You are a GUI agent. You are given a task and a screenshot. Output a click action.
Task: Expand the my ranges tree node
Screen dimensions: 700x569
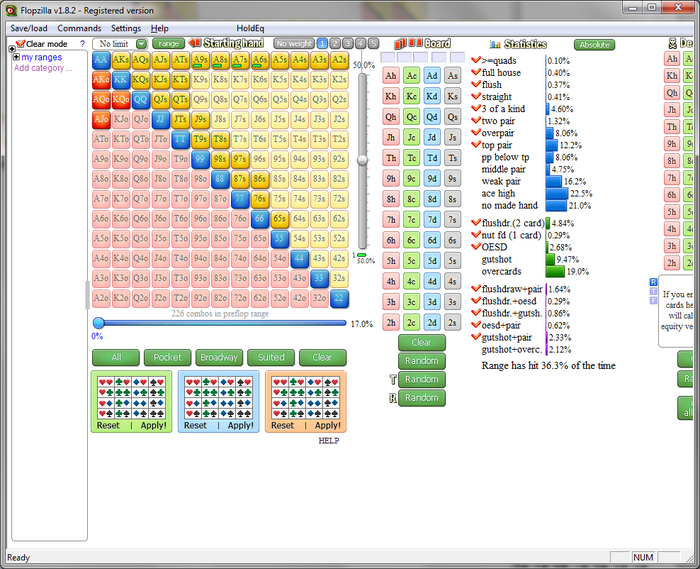[x=17, y=57]
